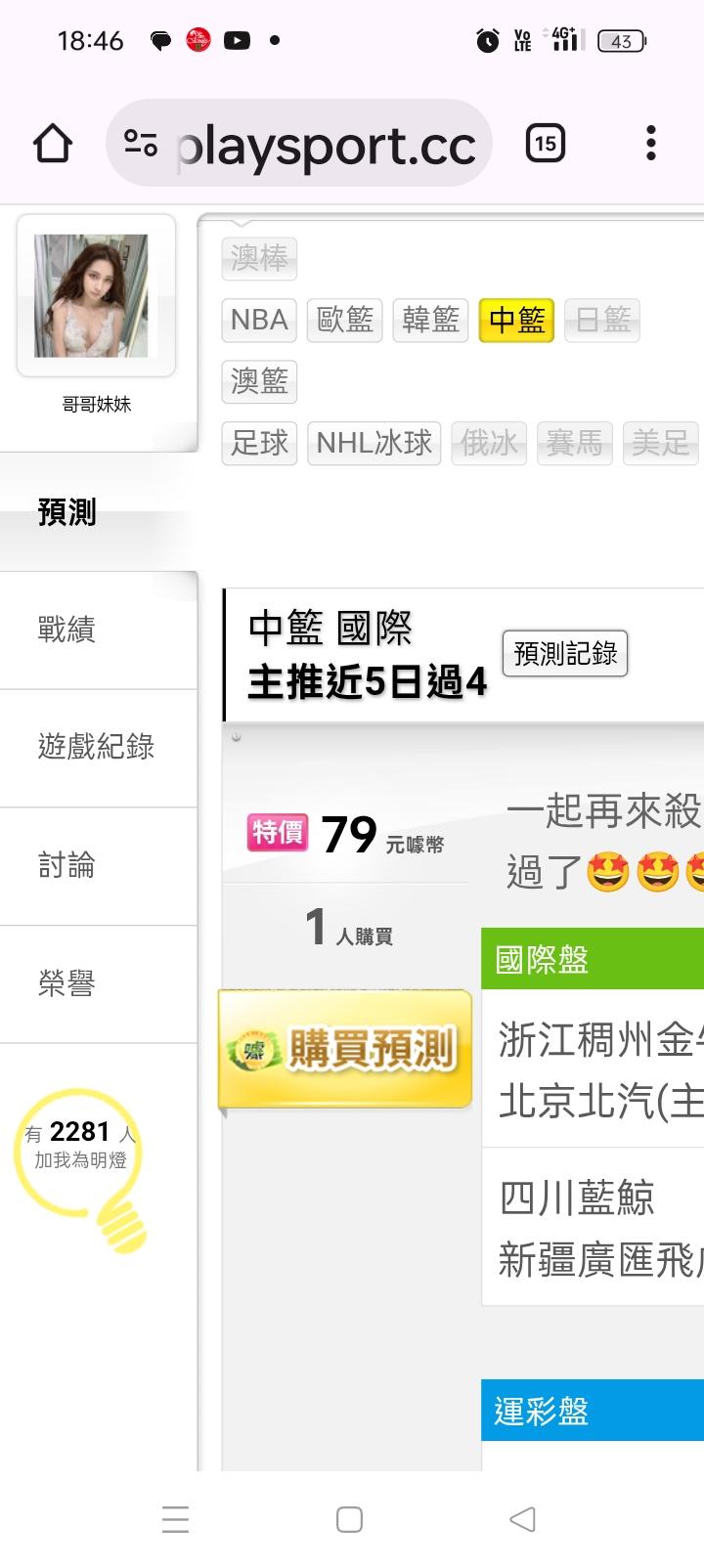Viewport: 704px width, 1568px height.
Task: Tap the user profile photo thumbnail
Action: [96, 295]
